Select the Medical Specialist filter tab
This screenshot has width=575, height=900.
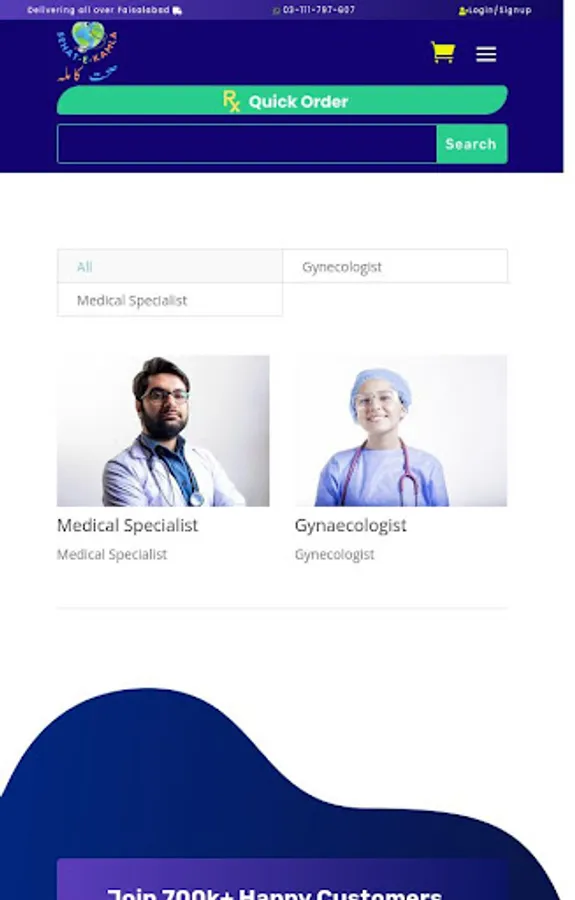coord(170,300)
